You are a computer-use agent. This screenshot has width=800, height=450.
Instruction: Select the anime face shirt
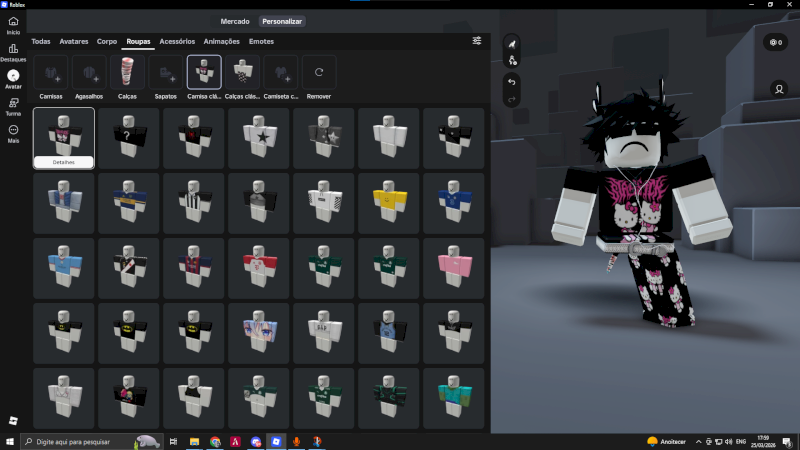(x=259, y=333)
